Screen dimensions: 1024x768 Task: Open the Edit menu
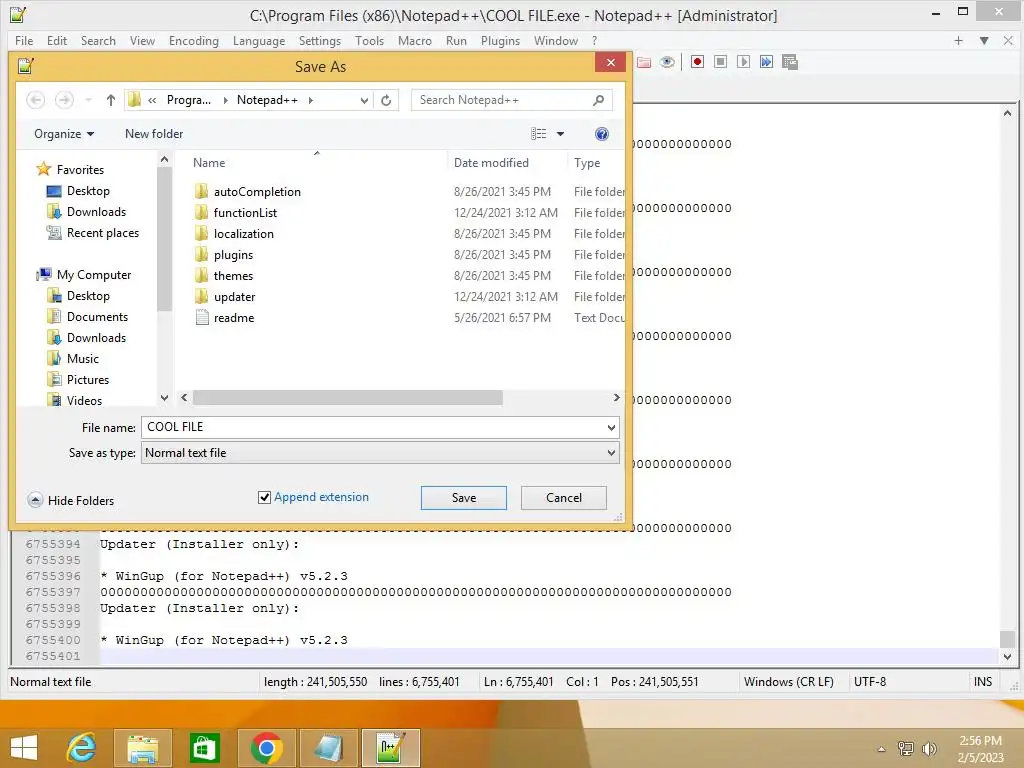pyautogui.click(x=57, y=40)
